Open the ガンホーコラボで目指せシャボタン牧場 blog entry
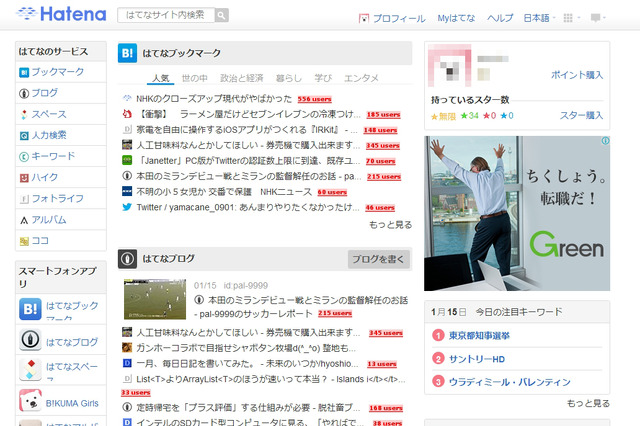The width and height of the screenshot is (640, 426). [x=246, y=348]
